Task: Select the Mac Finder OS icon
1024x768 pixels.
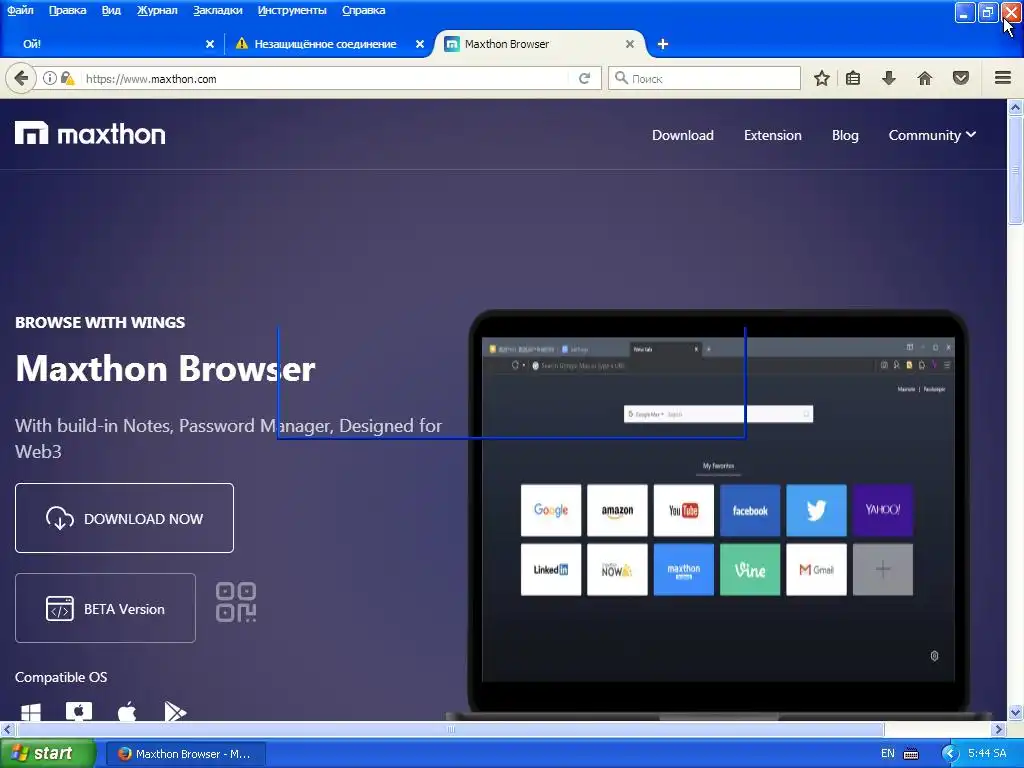Action: [x=79, y=711]
